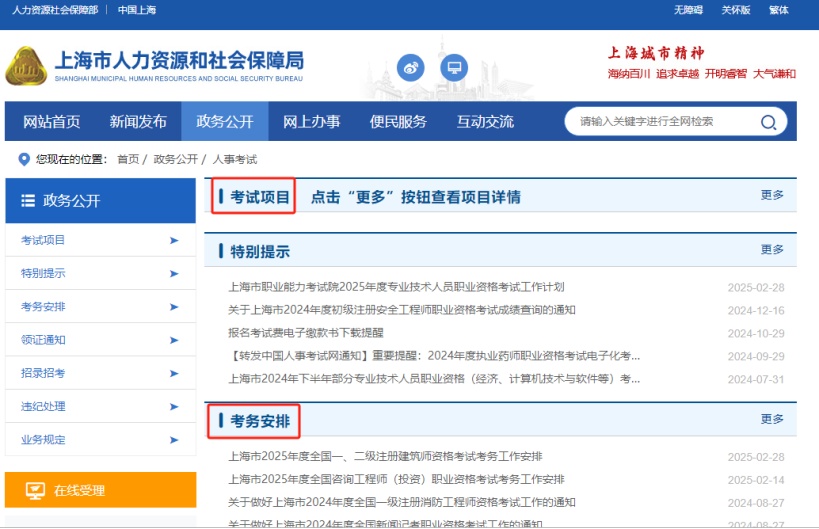This screenshot has height=529, width=819.
Task: Open the 网上办事 navigation tab
Action: coord(311,122)
